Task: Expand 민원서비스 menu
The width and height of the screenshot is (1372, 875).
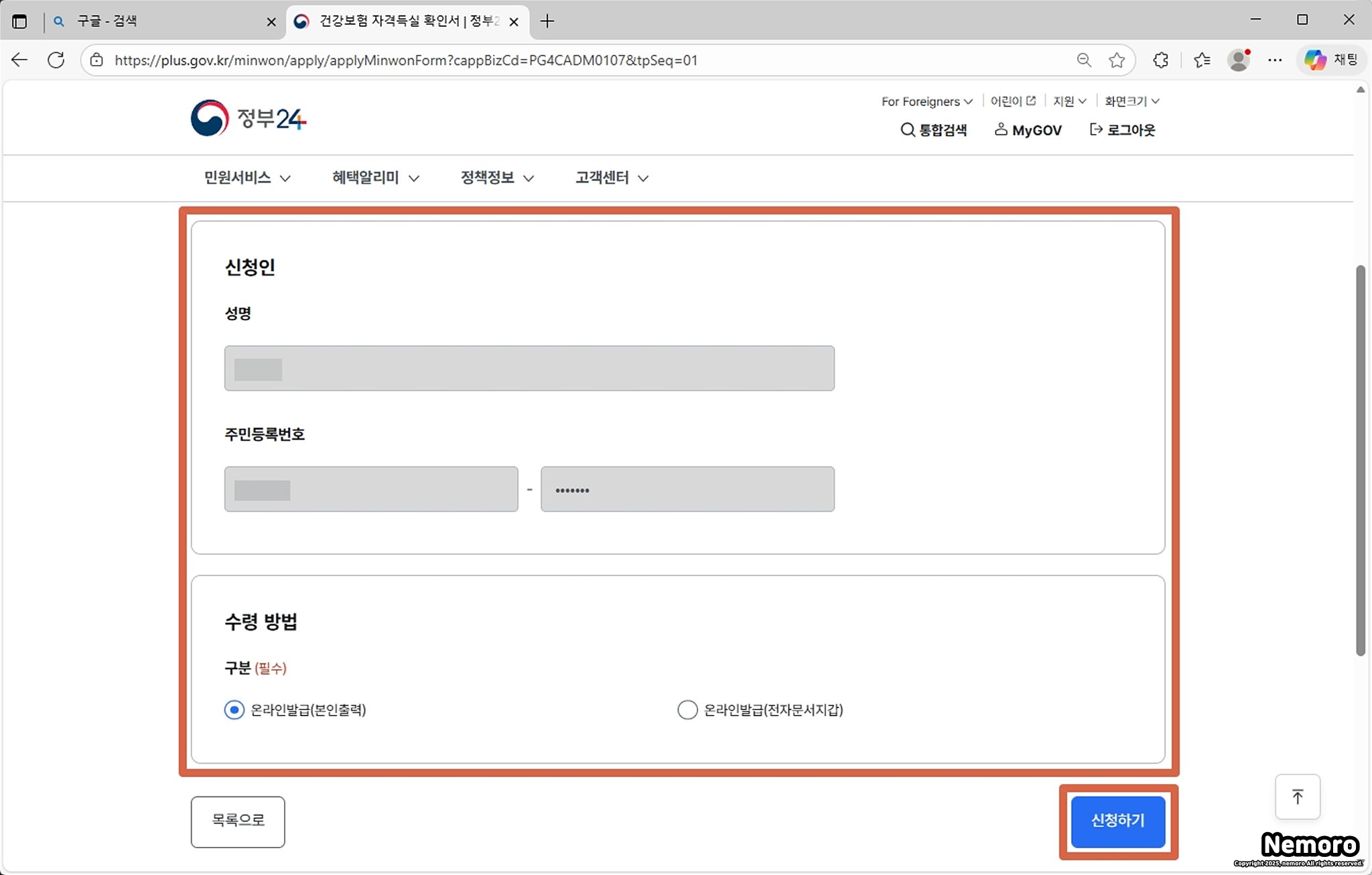Action: (x=247, y=178)
